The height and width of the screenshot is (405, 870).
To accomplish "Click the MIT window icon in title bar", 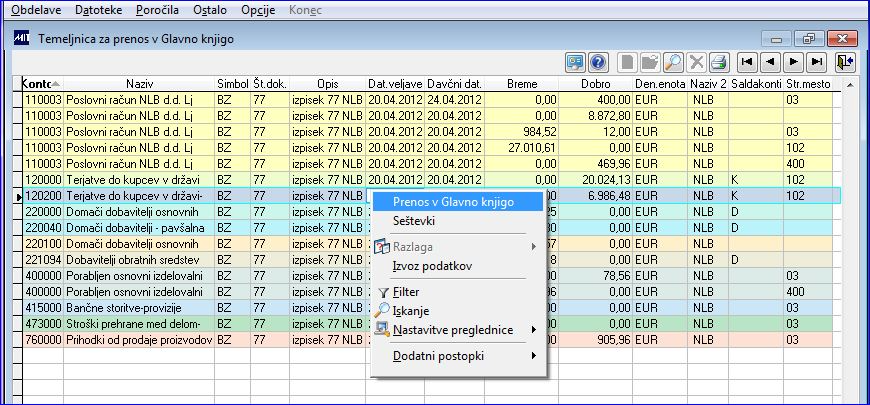I will [21, 38].
